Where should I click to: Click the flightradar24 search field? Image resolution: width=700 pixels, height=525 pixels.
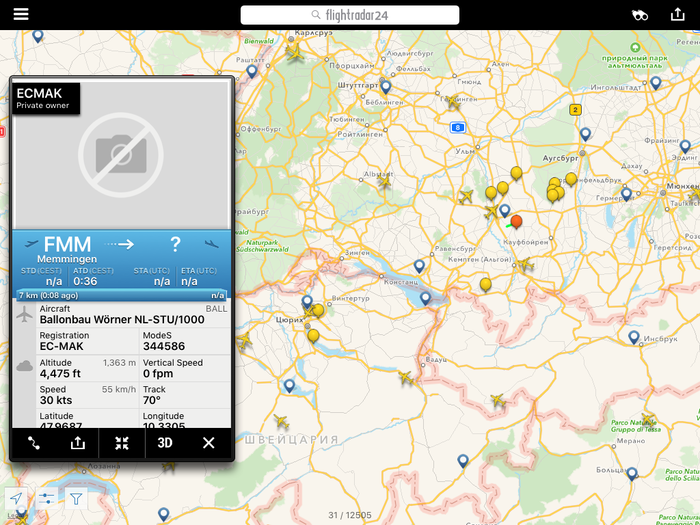(350, 15)
